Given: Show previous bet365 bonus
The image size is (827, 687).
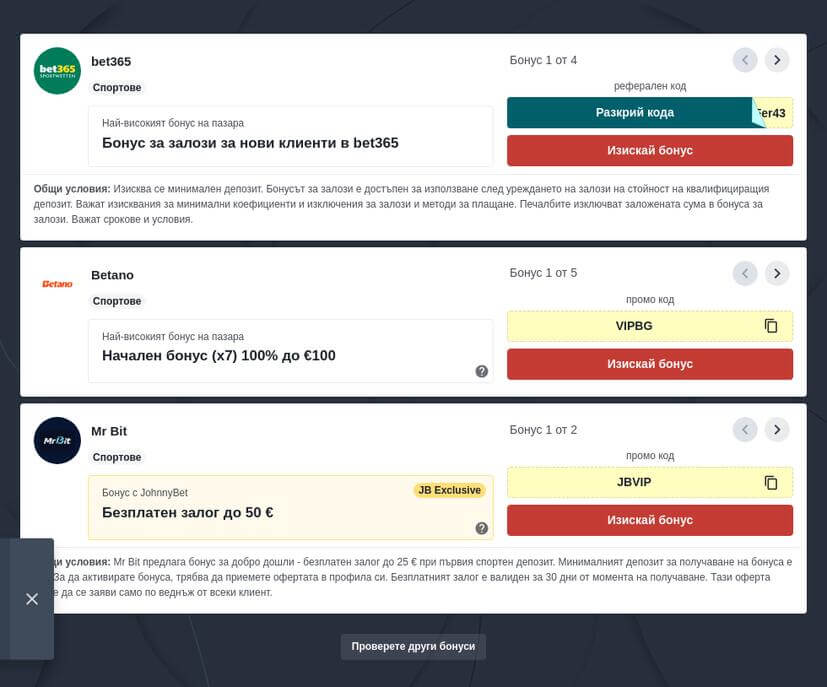Looking at the screenshot, I should [745, 60].
